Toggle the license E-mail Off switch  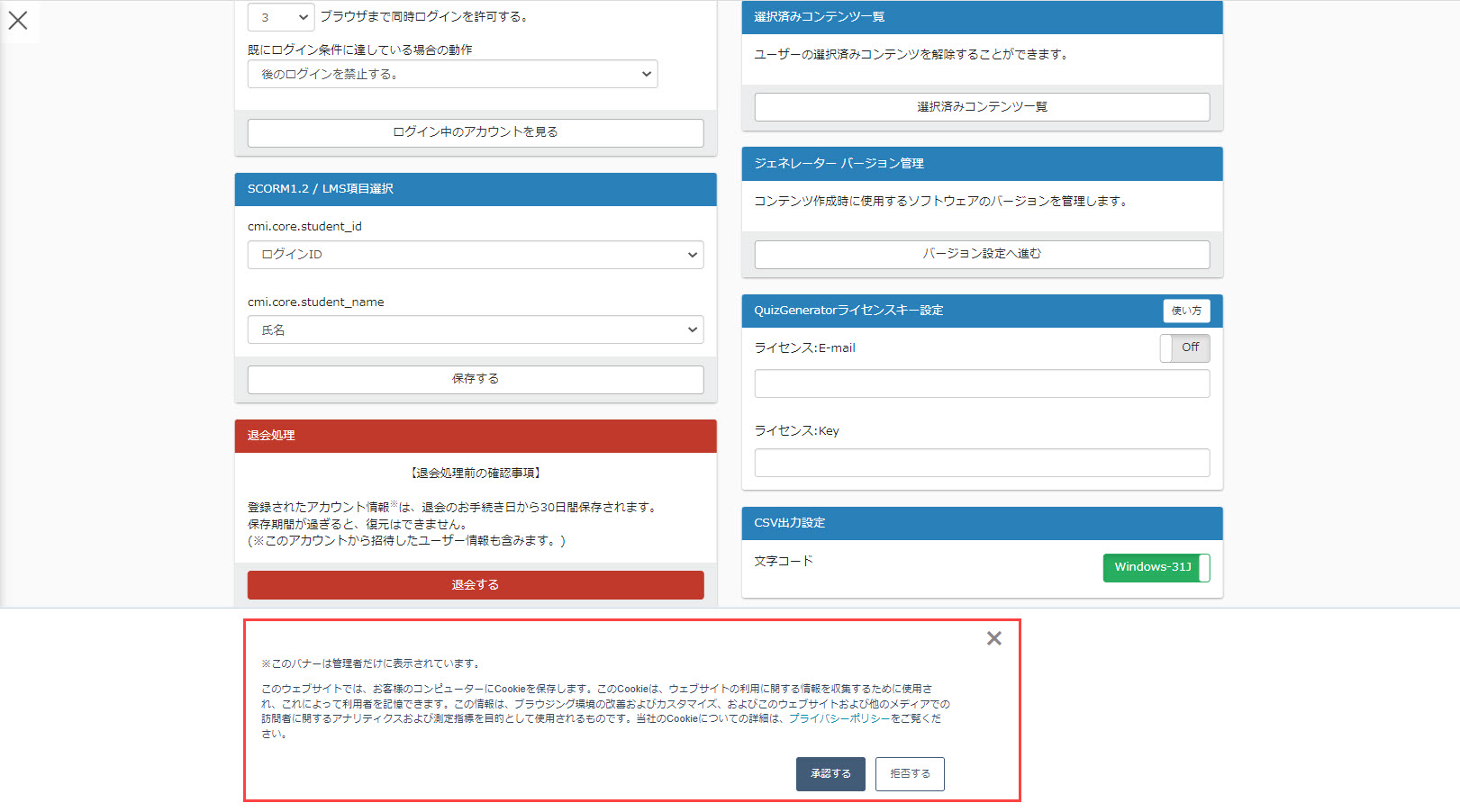click(x=1184, y=347)
